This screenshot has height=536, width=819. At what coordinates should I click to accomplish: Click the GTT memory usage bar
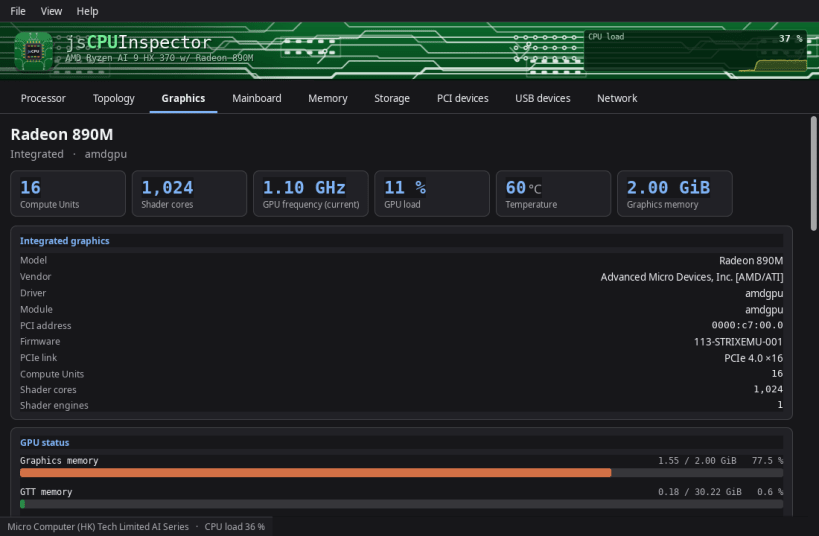pos(401,504)
